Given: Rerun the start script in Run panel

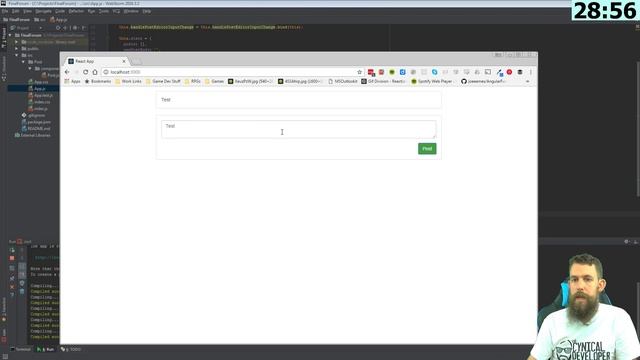Looking at the screenshot, I should tap(12, 250).
